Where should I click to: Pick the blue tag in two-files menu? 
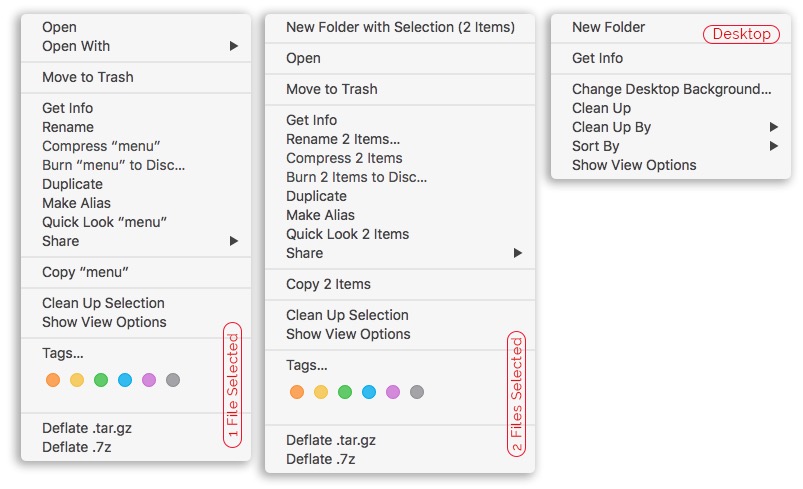click(369, 392)
